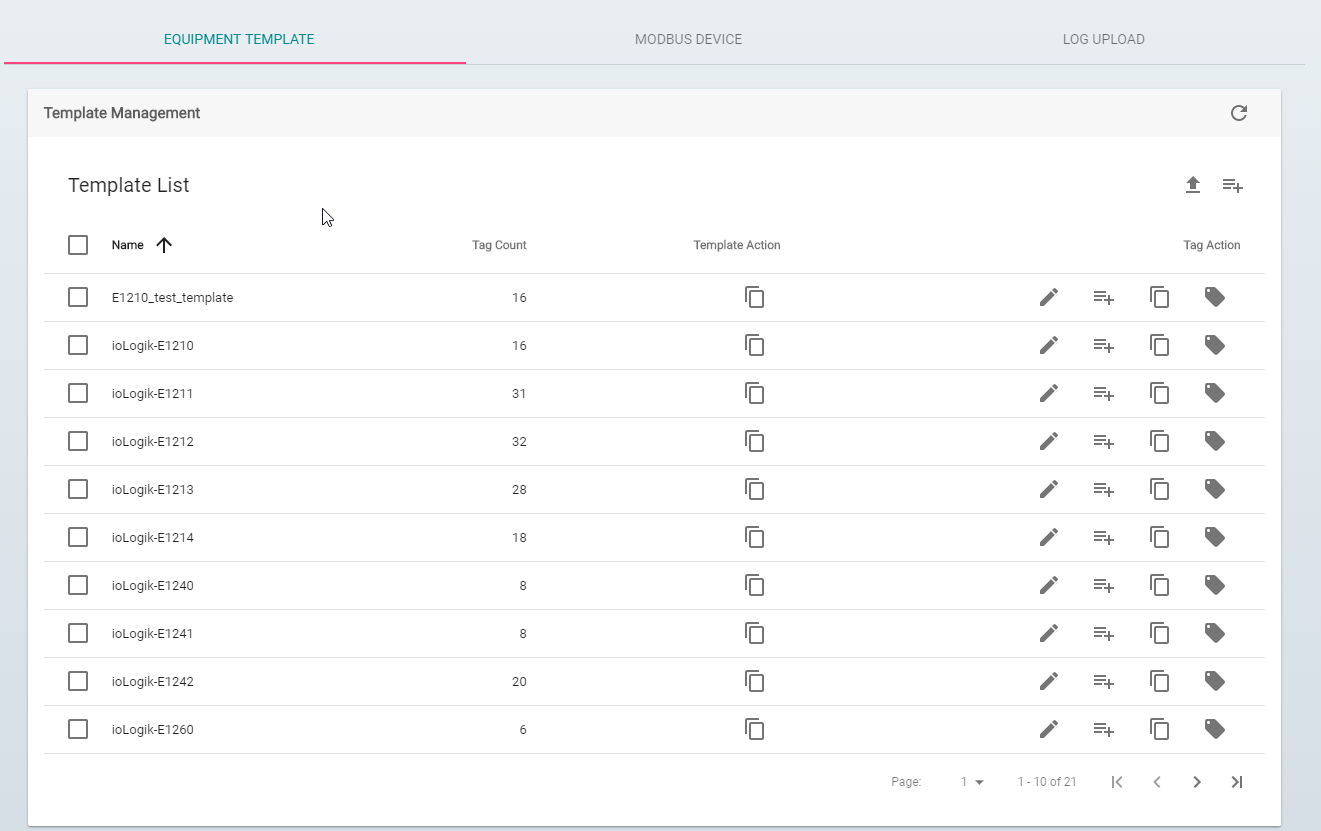
Task: Open the tag label icon for ioLogik-E1260
Action: tap(1215, 729)
